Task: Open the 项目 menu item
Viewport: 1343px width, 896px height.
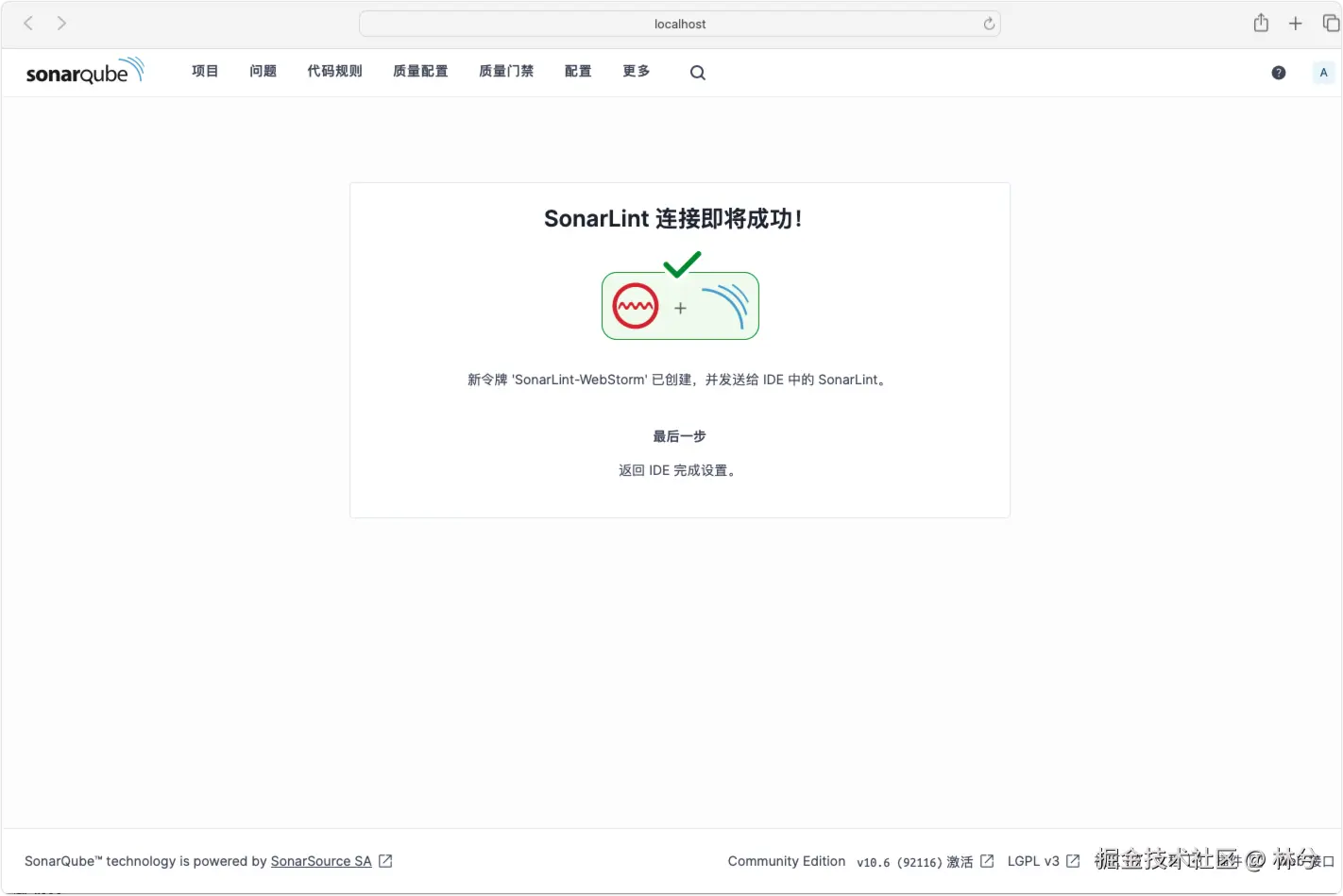Action: click(205, 72)
